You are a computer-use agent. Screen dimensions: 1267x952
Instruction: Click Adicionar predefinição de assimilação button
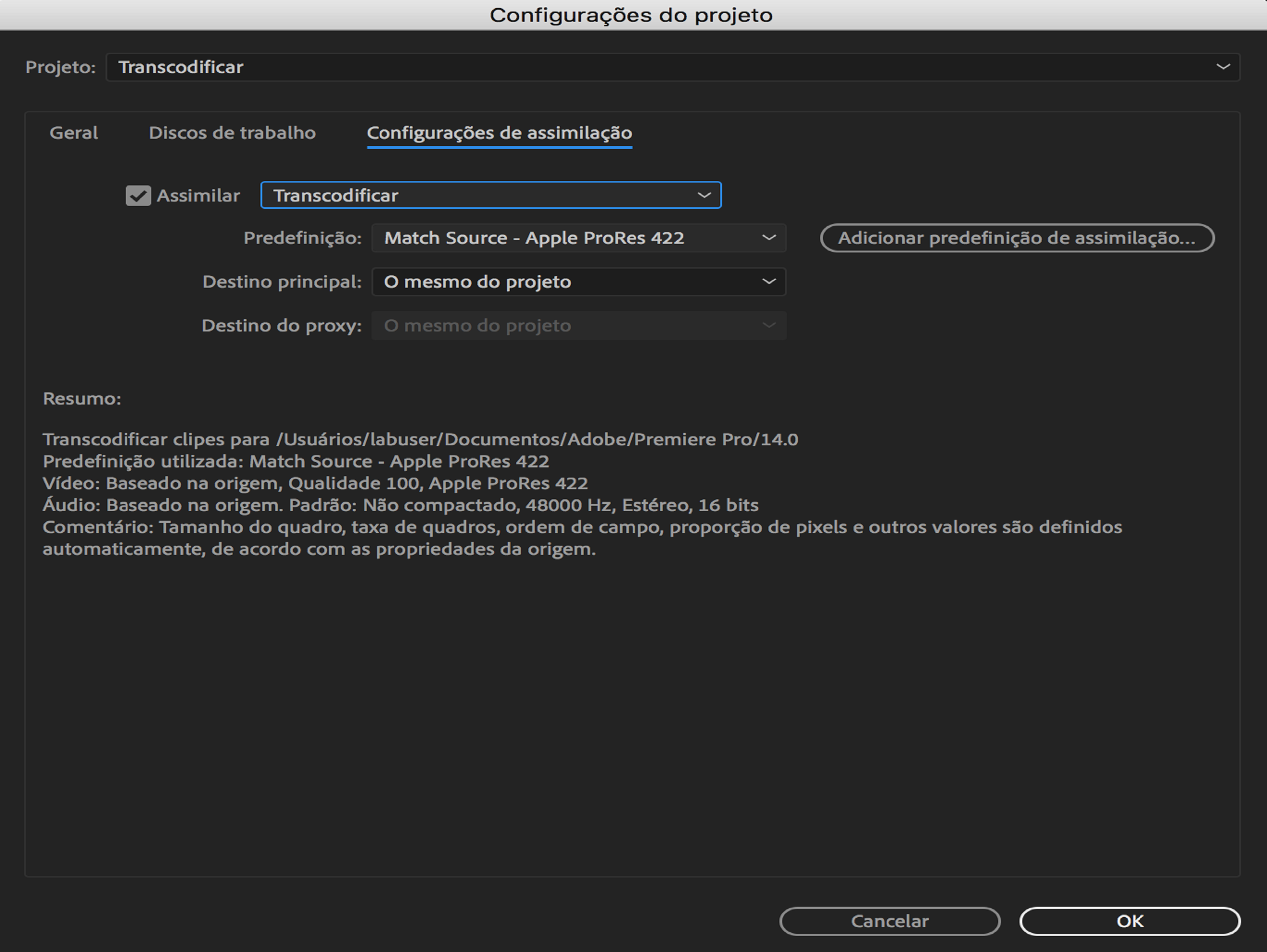pos(1017,238)
